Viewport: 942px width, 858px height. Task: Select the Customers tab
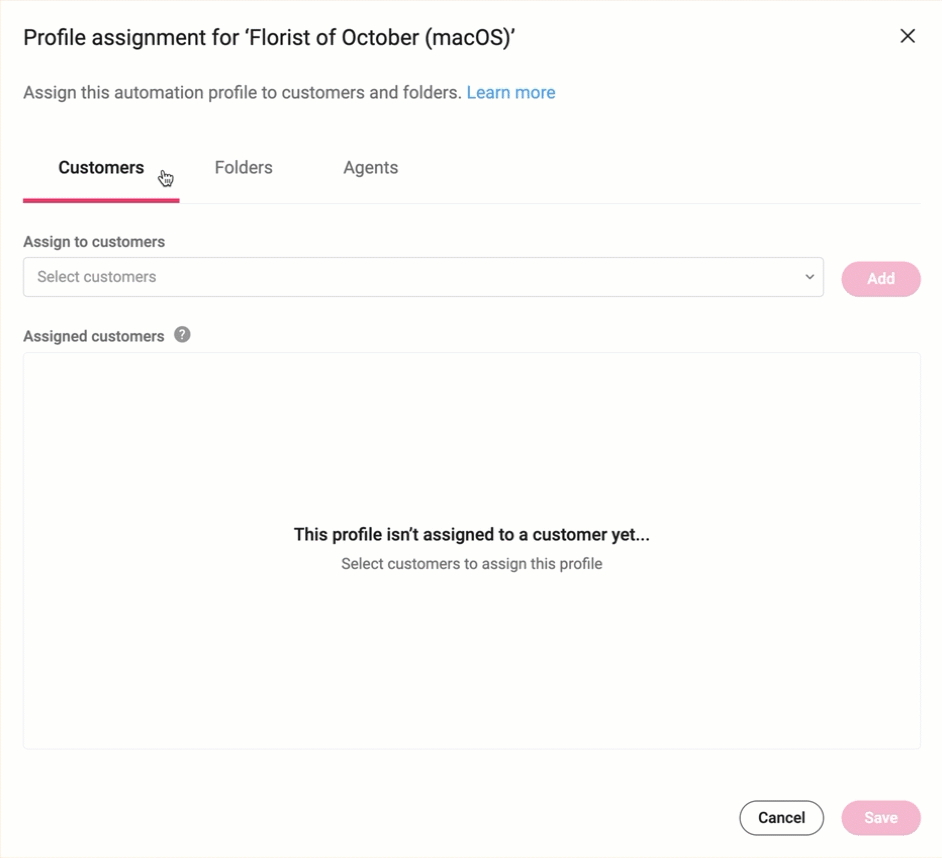pos(100,167)
